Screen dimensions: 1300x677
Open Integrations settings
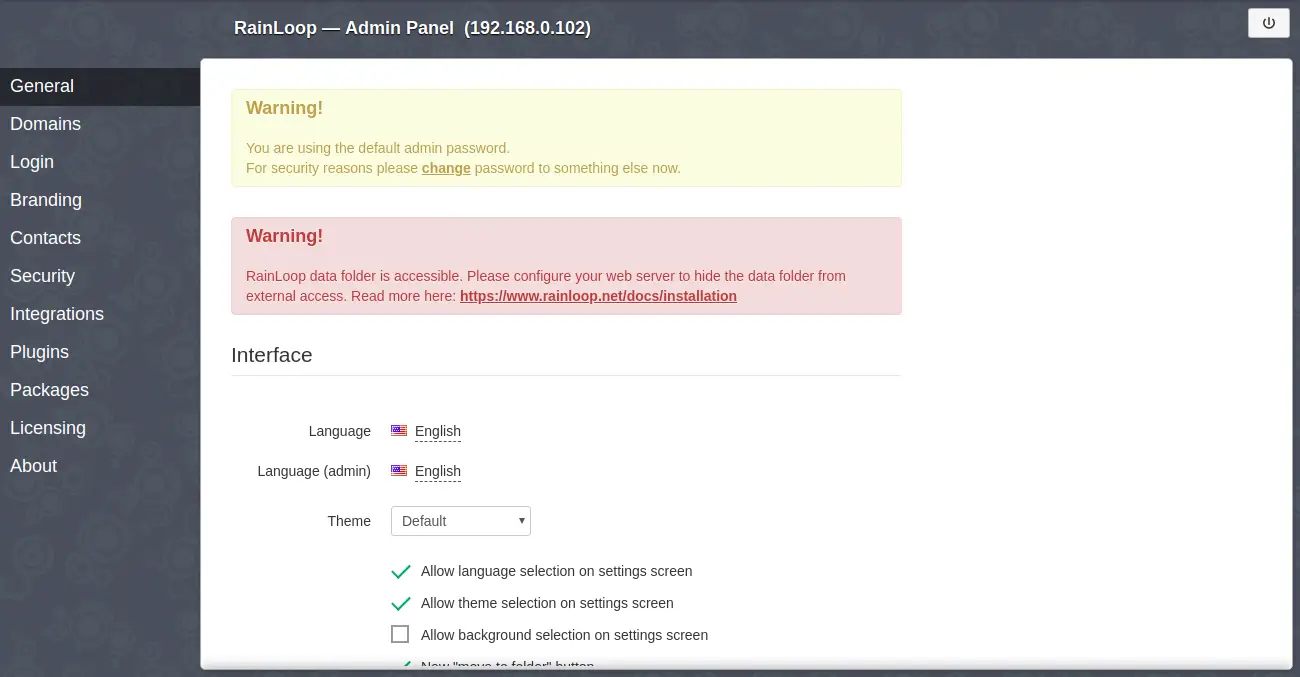(x=100, y=314)
